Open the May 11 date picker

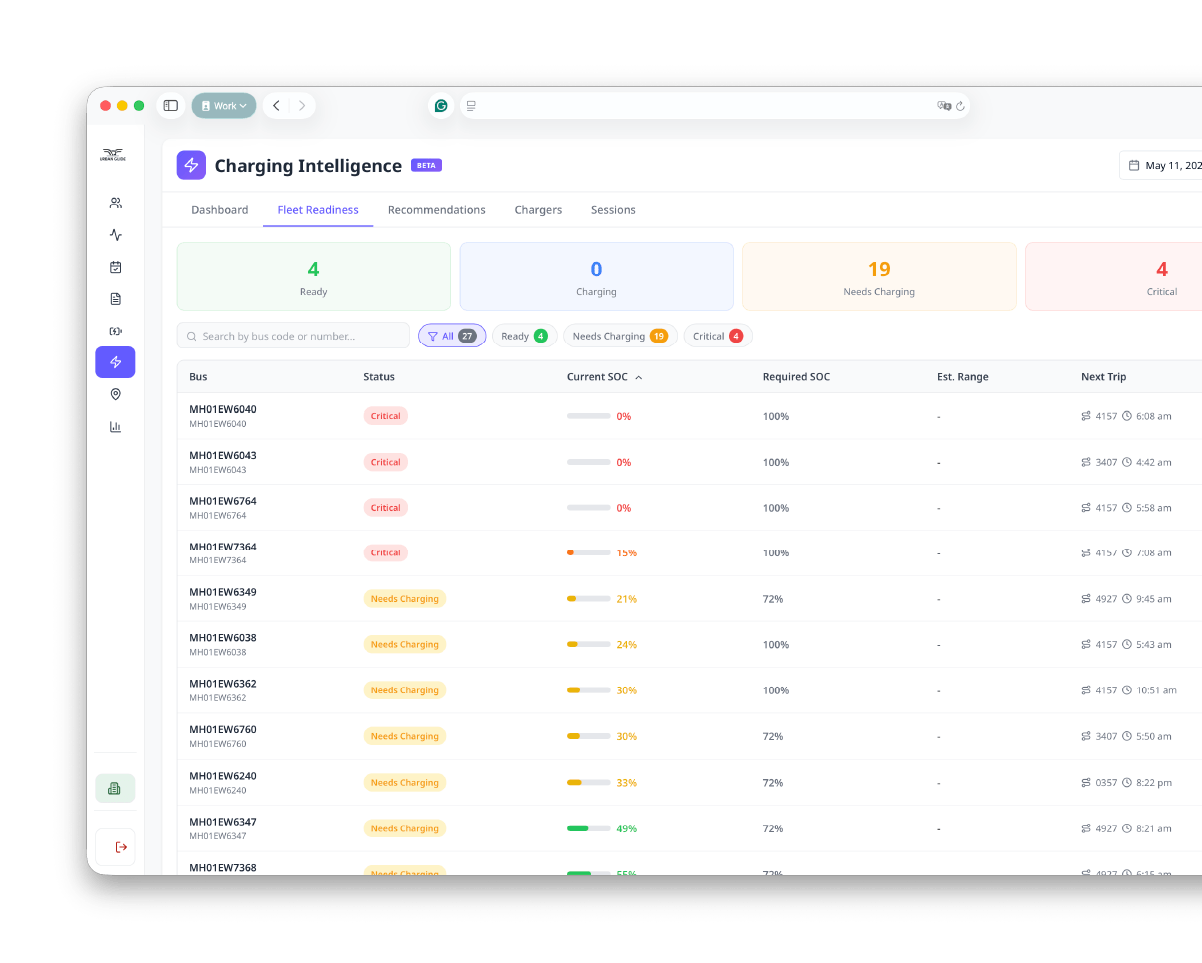(x=1162, y=166)
